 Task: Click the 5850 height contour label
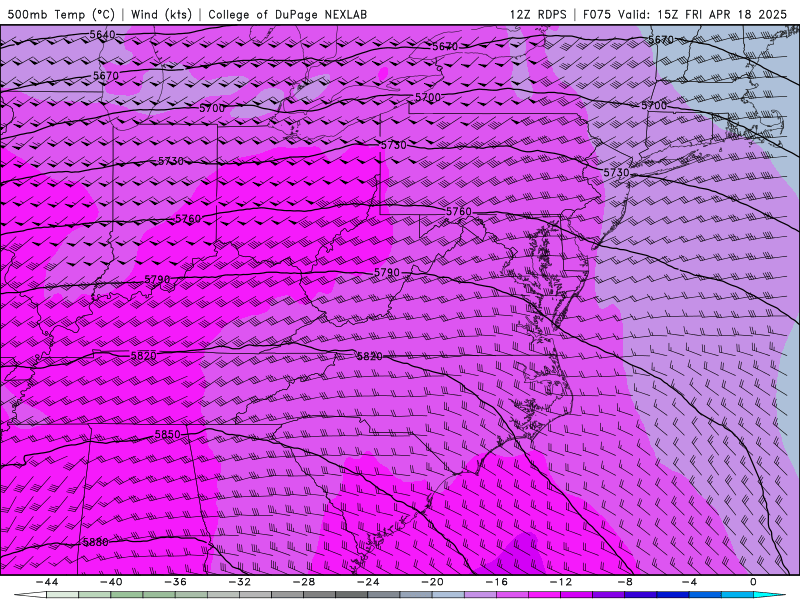click(167, 434)
